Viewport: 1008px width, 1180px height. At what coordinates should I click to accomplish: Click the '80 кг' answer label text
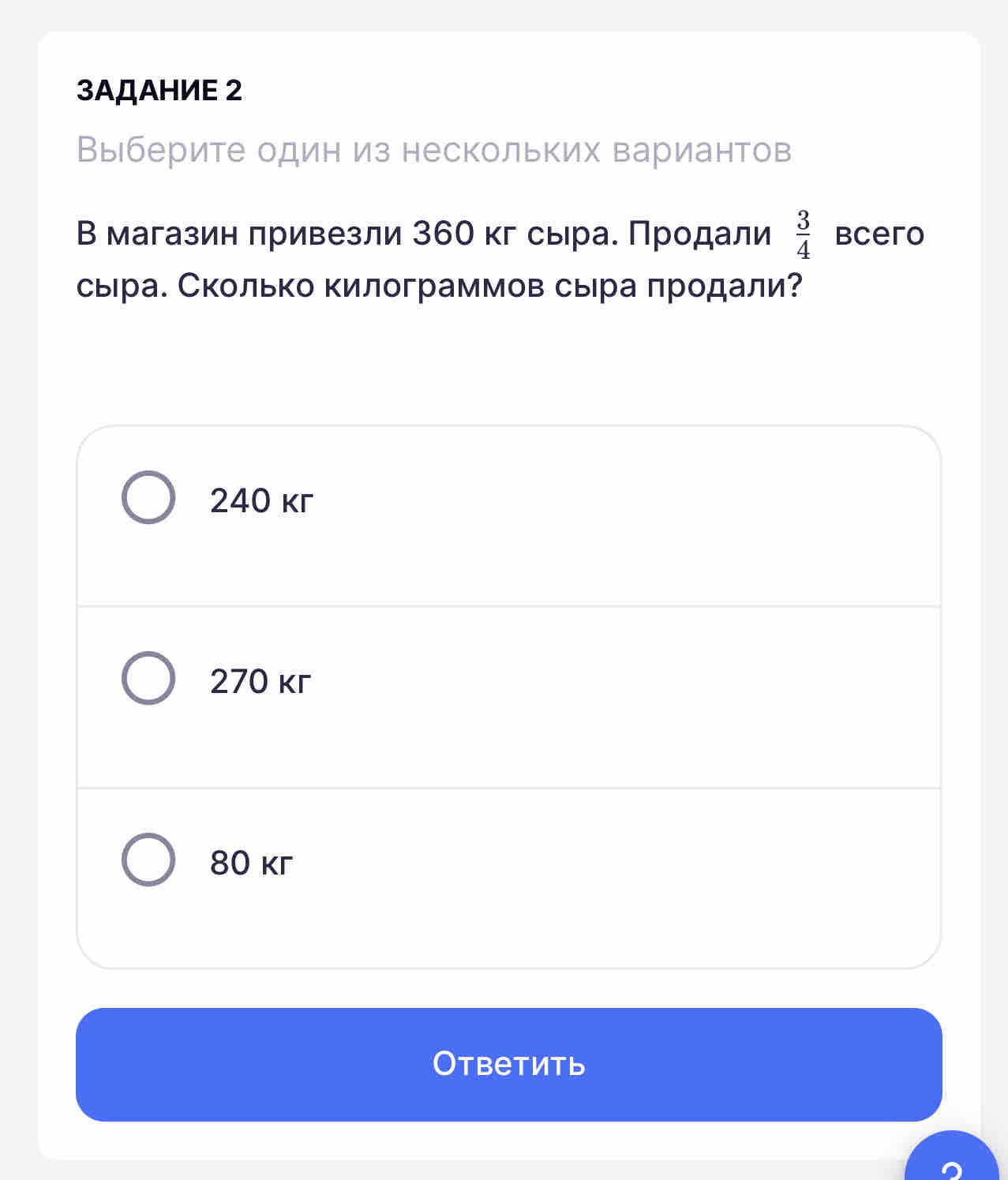coord(251,863)
